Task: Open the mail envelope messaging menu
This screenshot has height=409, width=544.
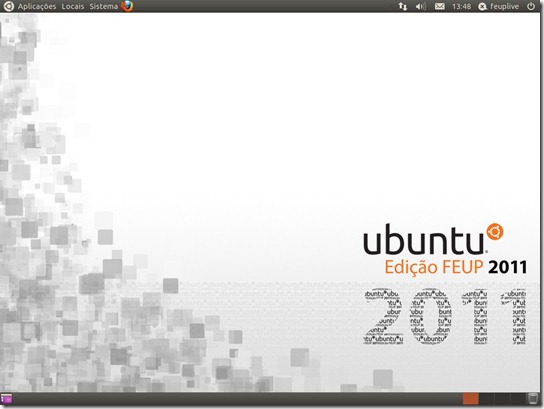Action: (440, 6)
